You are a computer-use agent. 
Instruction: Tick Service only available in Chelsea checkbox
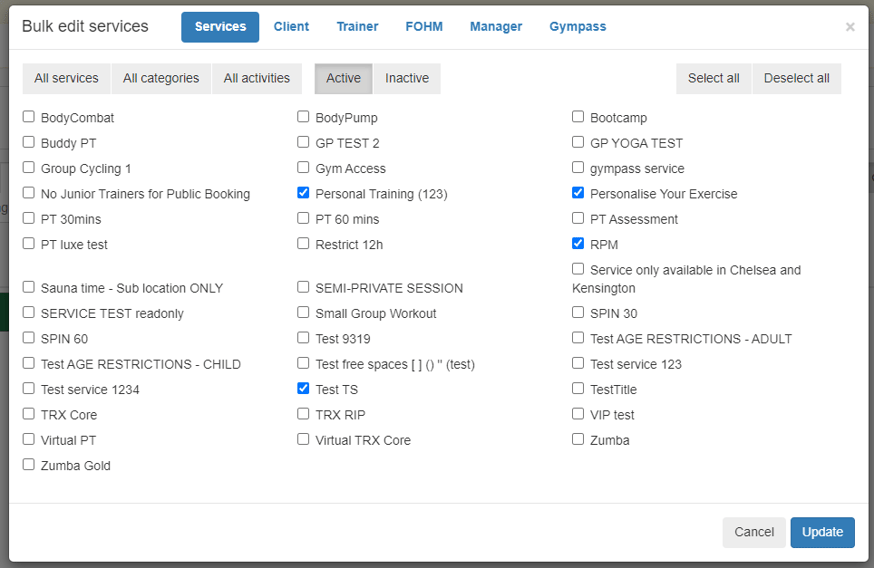pos(578,269)
